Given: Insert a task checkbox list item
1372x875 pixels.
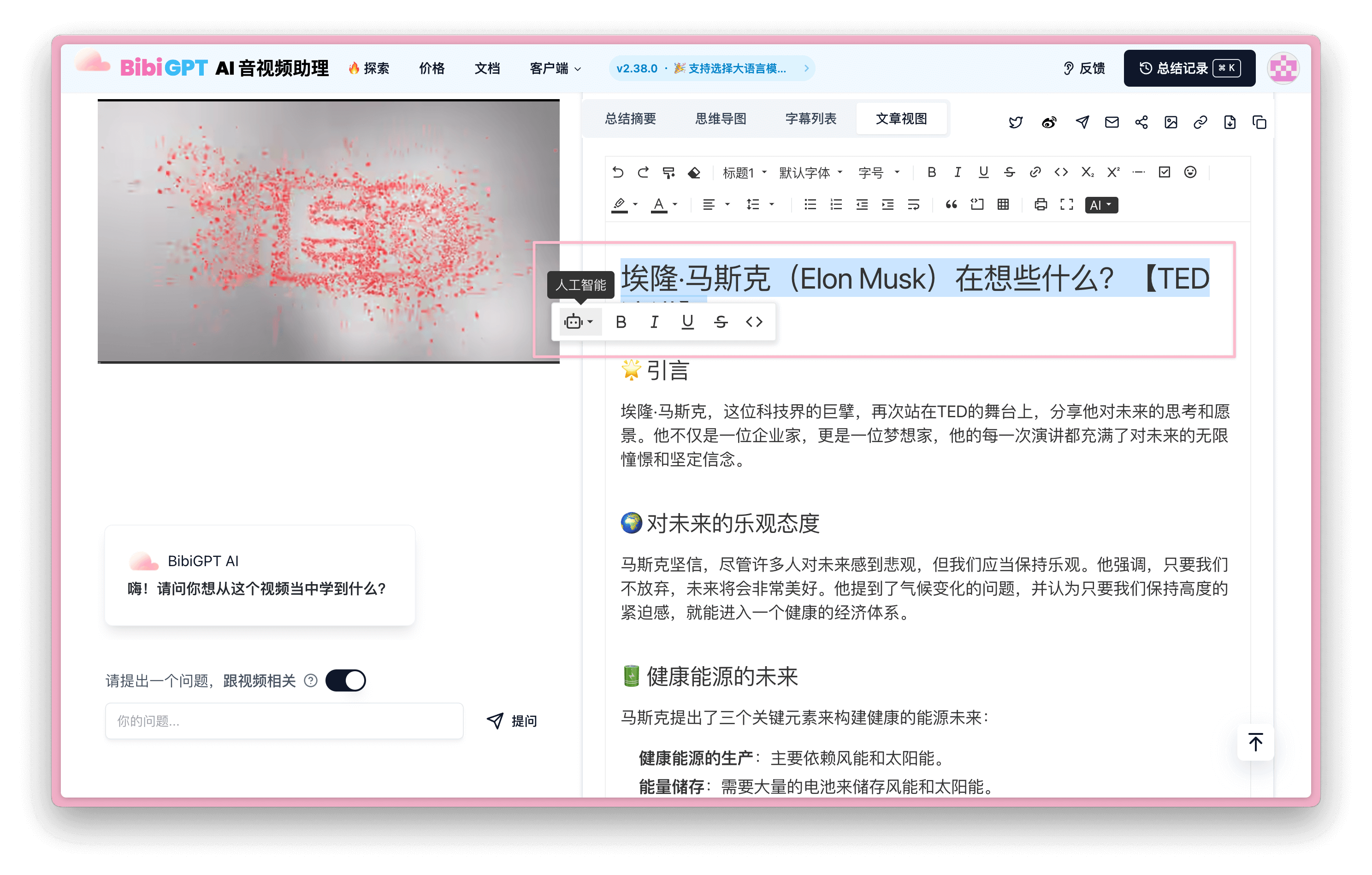Looking at the screenshot, I should 1164,172.
